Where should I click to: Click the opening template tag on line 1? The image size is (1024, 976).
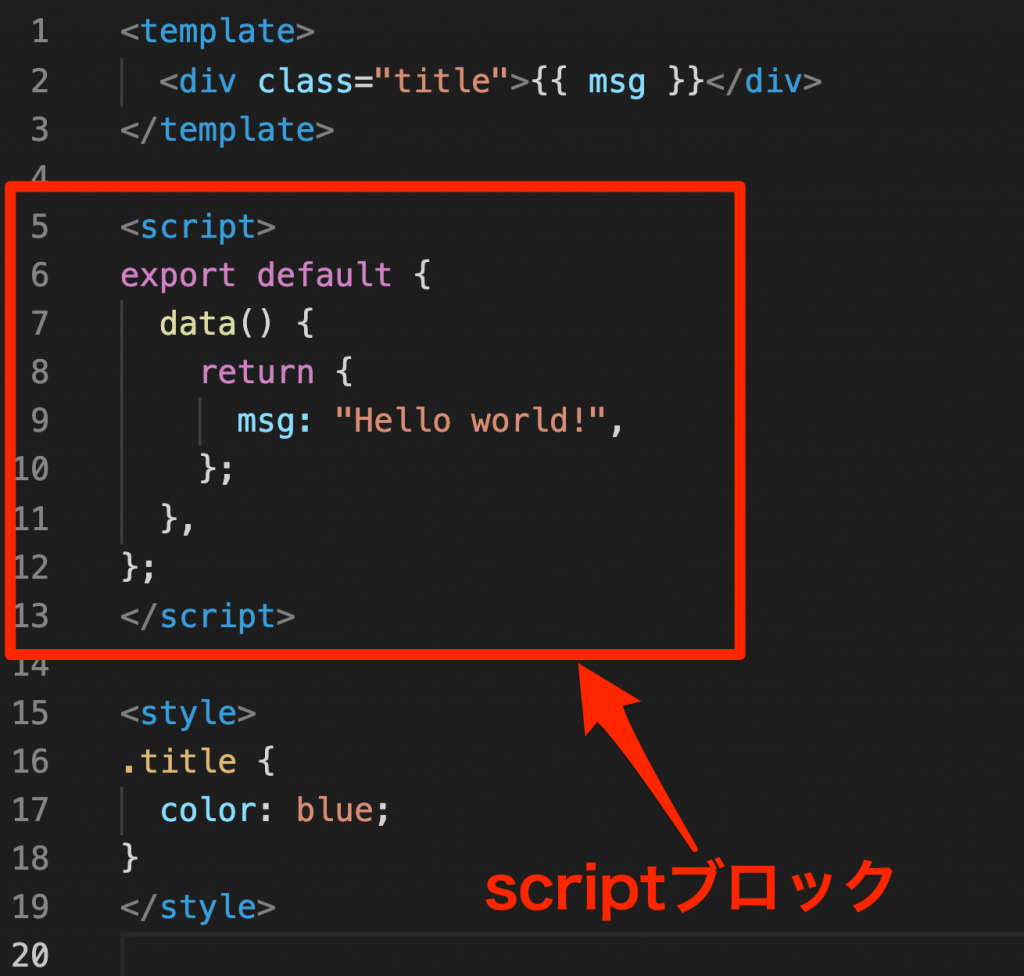pos(216,31)
